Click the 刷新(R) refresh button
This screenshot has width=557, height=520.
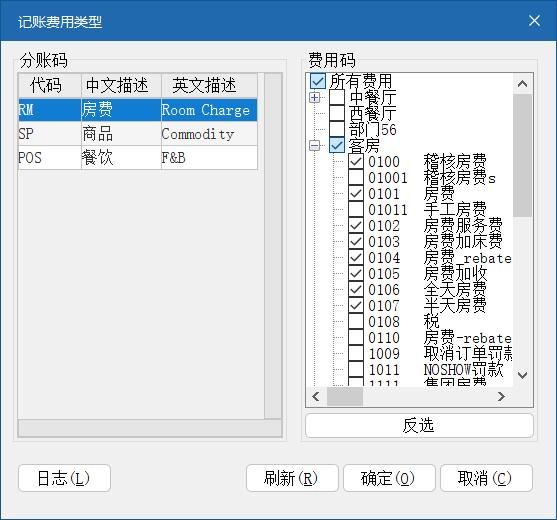[292, 478]
